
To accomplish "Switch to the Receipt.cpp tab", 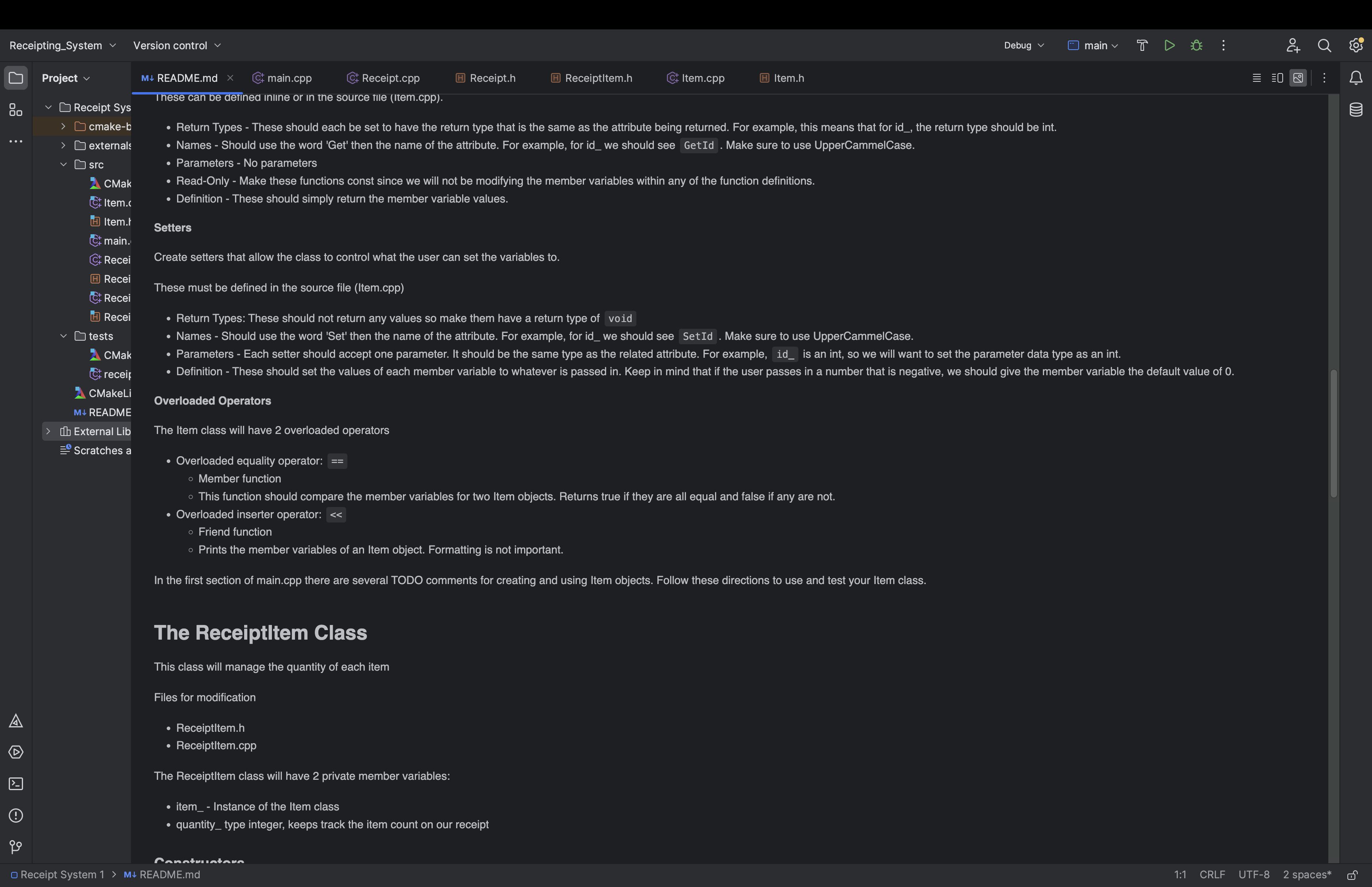I will pos(383,78).
